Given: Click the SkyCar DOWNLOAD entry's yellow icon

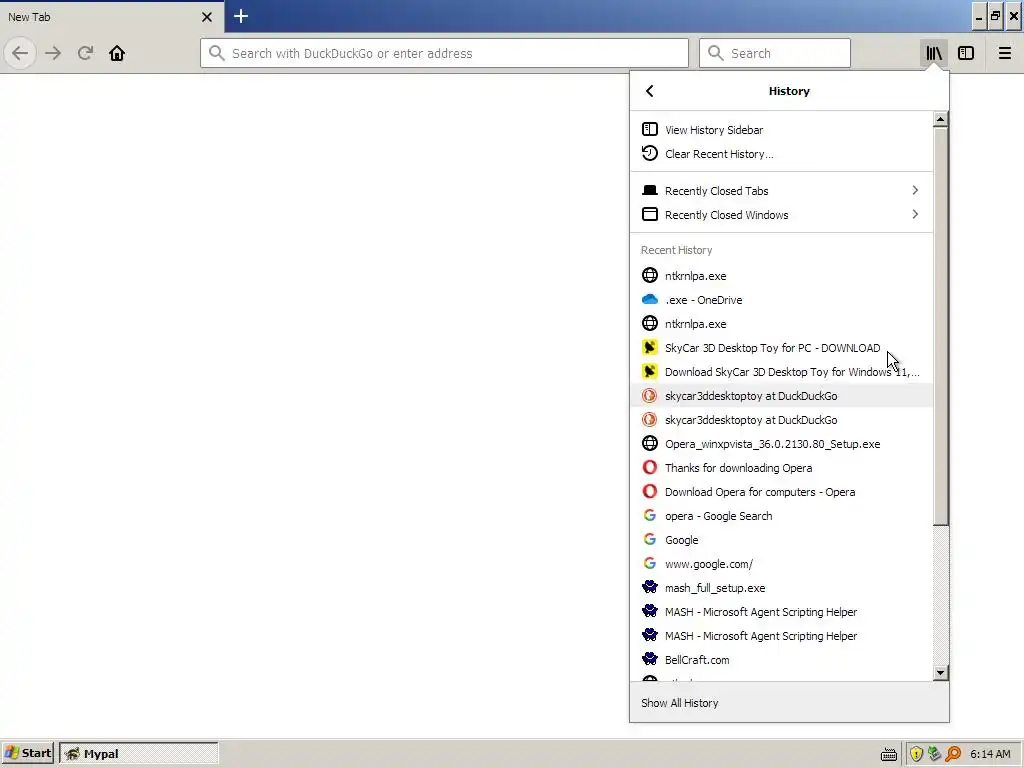Looking at the screenshot, I should tap(649, 347).
